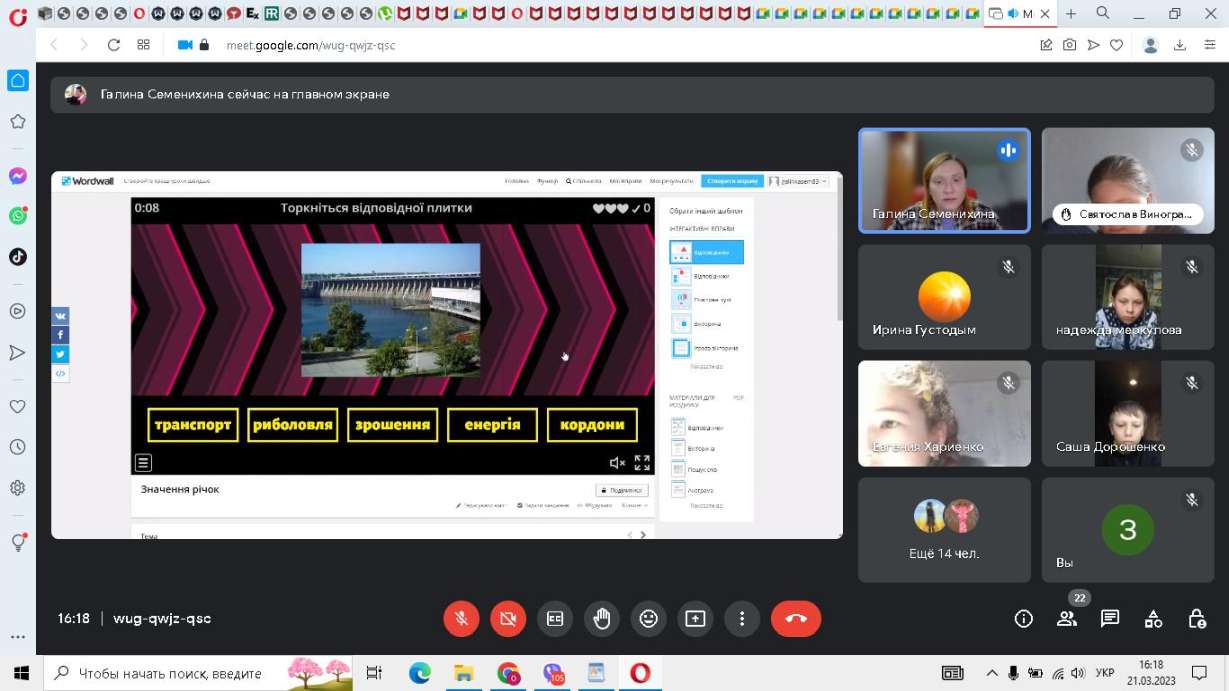Open the emoji reactions button
Screen dimensions: 1229x691
[648, 619]
